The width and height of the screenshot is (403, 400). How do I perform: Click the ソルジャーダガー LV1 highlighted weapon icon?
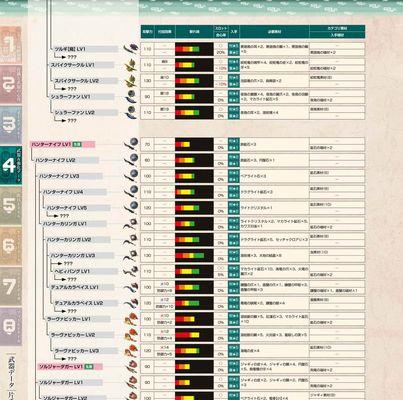pos(131,367)
